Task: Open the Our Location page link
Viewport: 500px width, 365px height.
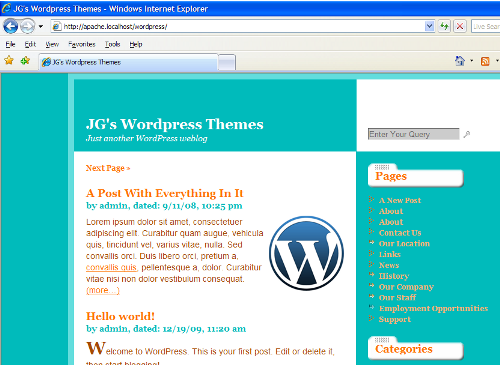Action: click(x=404, y=243)
